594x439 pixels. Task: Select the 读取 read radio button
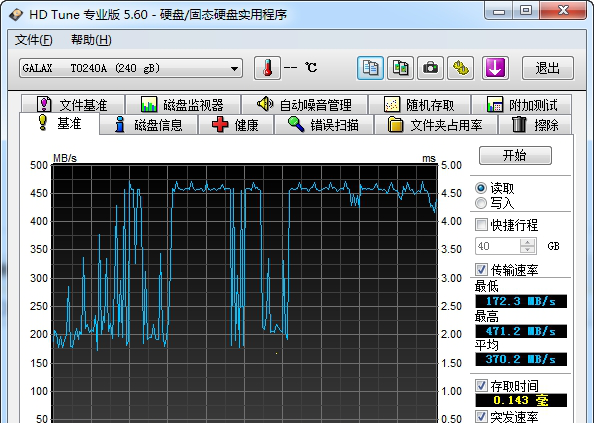(481, 188)
